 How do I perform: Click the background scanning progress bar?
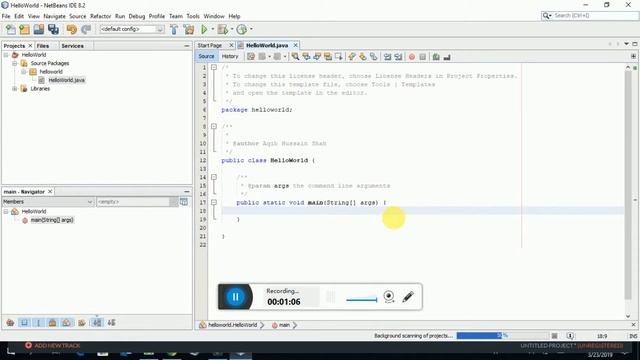[x=502, y=336]
